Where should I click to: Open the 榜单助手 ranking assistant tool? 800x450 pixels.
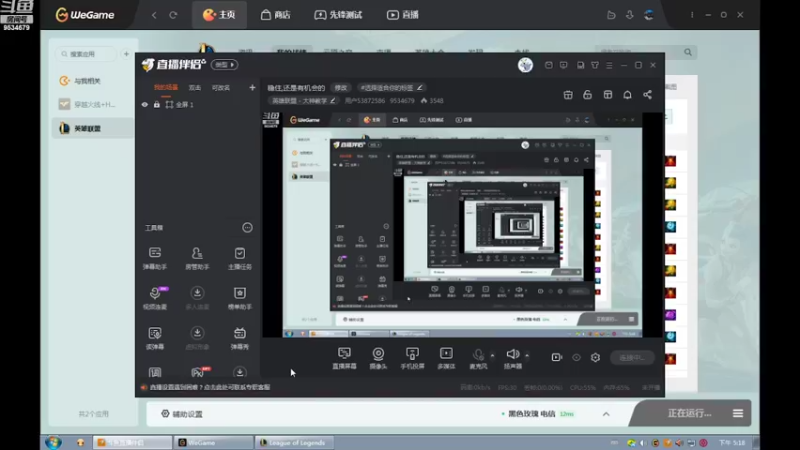coord(239,298)
